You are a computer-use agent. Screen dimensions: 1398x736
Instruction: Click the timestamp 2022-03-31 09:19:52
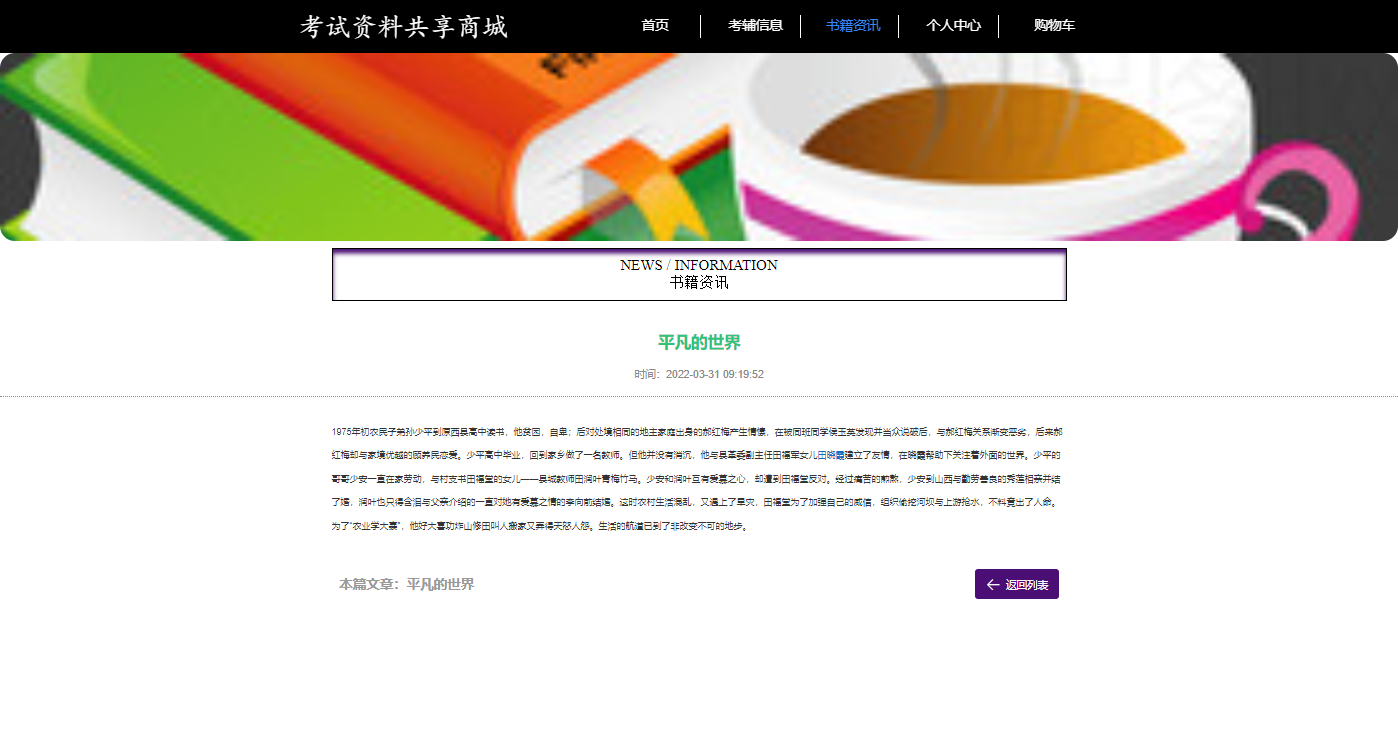[x=714, y=374]
